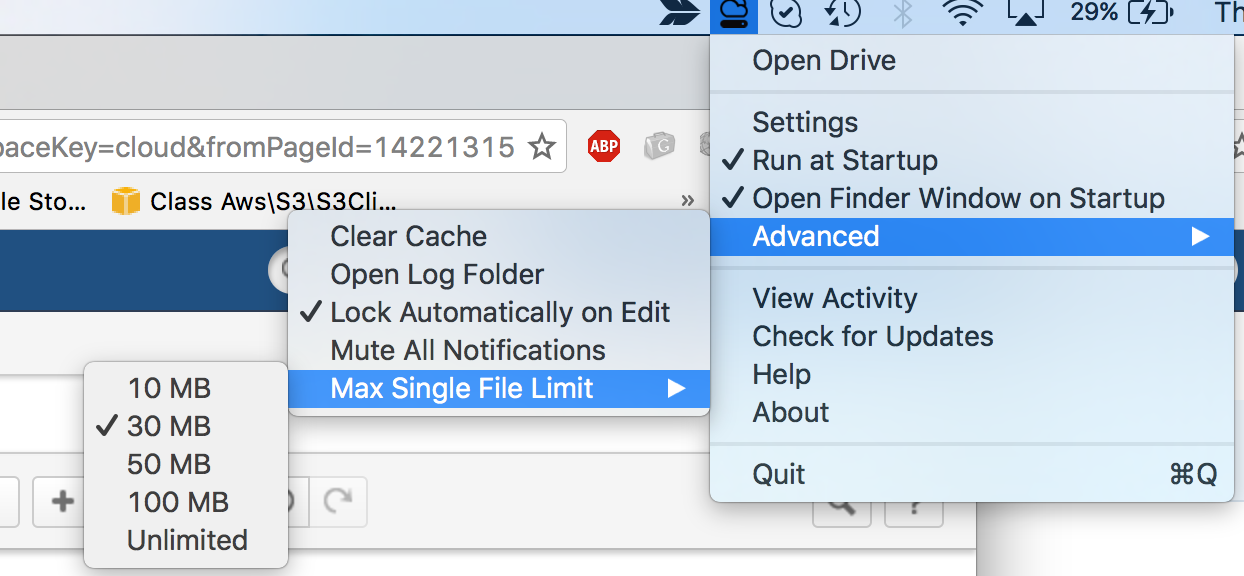Toggle Lock Automatically on Edit
This screenshot has height=576, width=1244.
tap(500, 312)
